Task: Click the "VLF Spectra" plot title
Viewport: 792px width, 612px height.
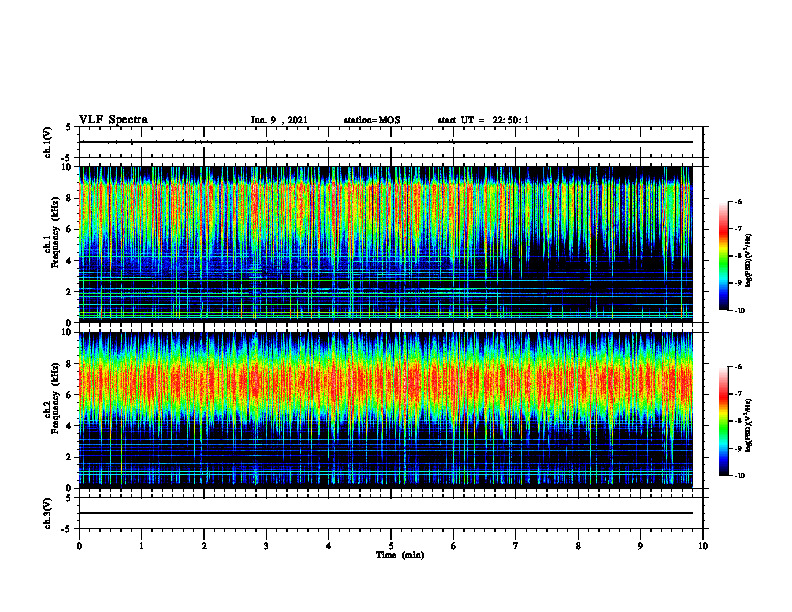Action: [113, 120]
